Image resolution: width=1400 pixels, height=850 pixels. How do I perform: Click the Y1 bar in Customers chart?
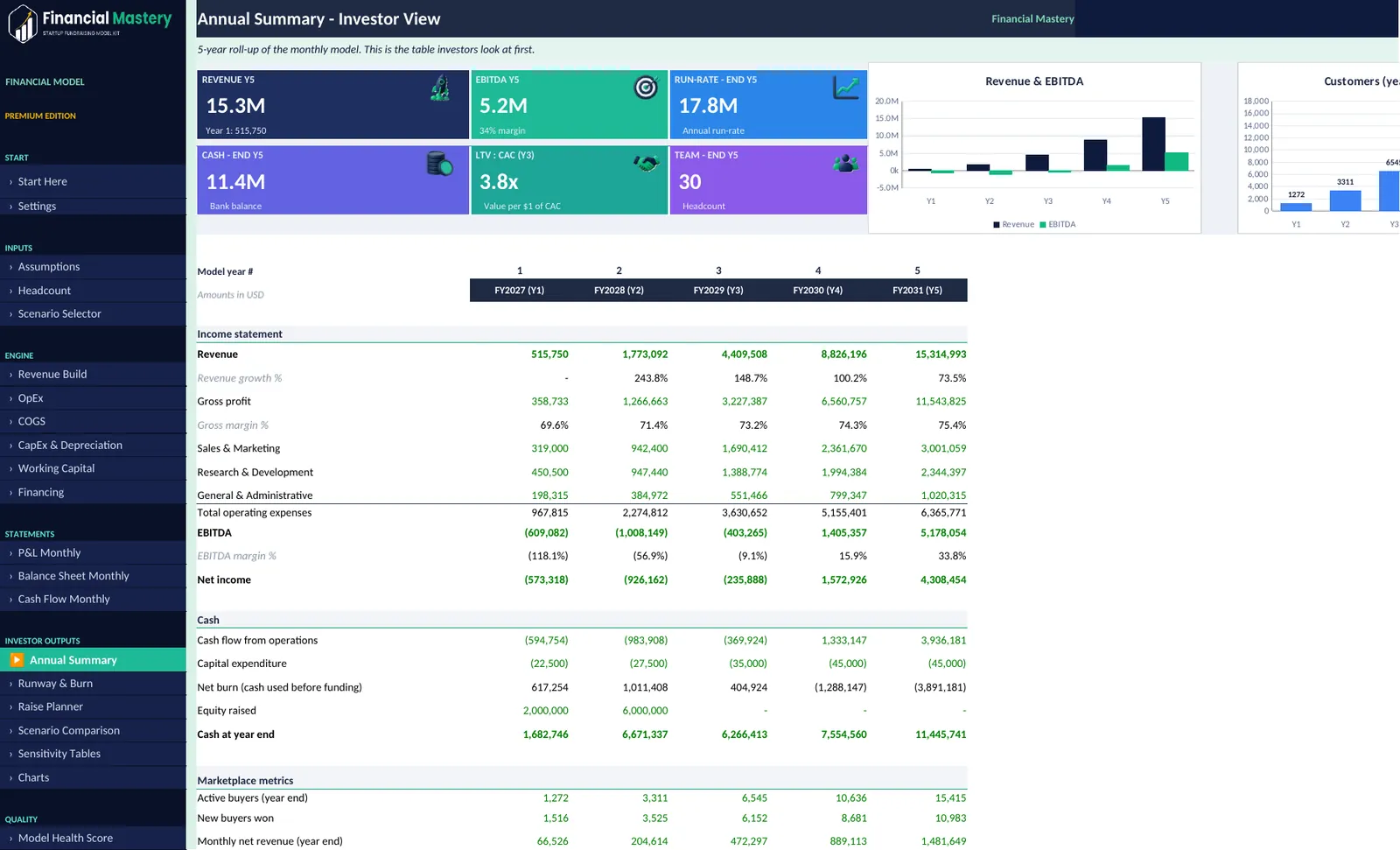(x=1296, y=207)
